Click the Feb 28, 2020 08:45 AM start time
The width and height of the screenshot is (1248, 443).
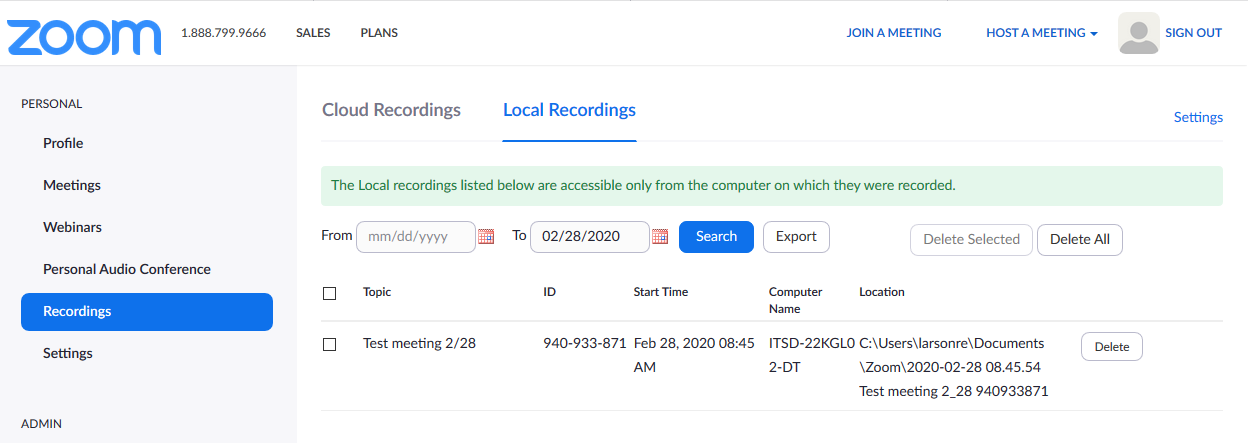click(x=694, y=355)
